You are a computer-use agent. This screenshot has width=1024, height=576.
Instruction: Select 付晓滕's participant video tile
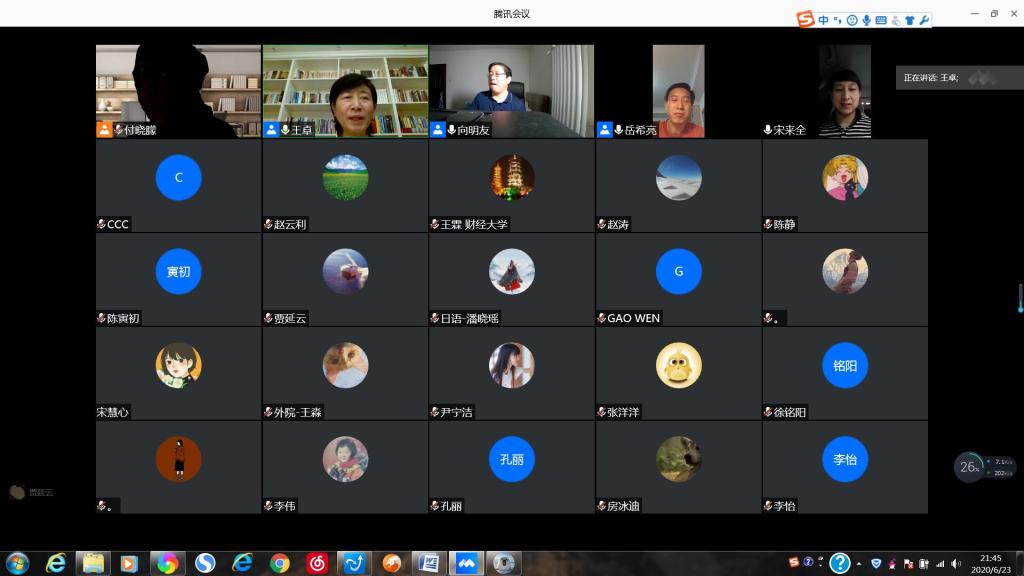178,91
